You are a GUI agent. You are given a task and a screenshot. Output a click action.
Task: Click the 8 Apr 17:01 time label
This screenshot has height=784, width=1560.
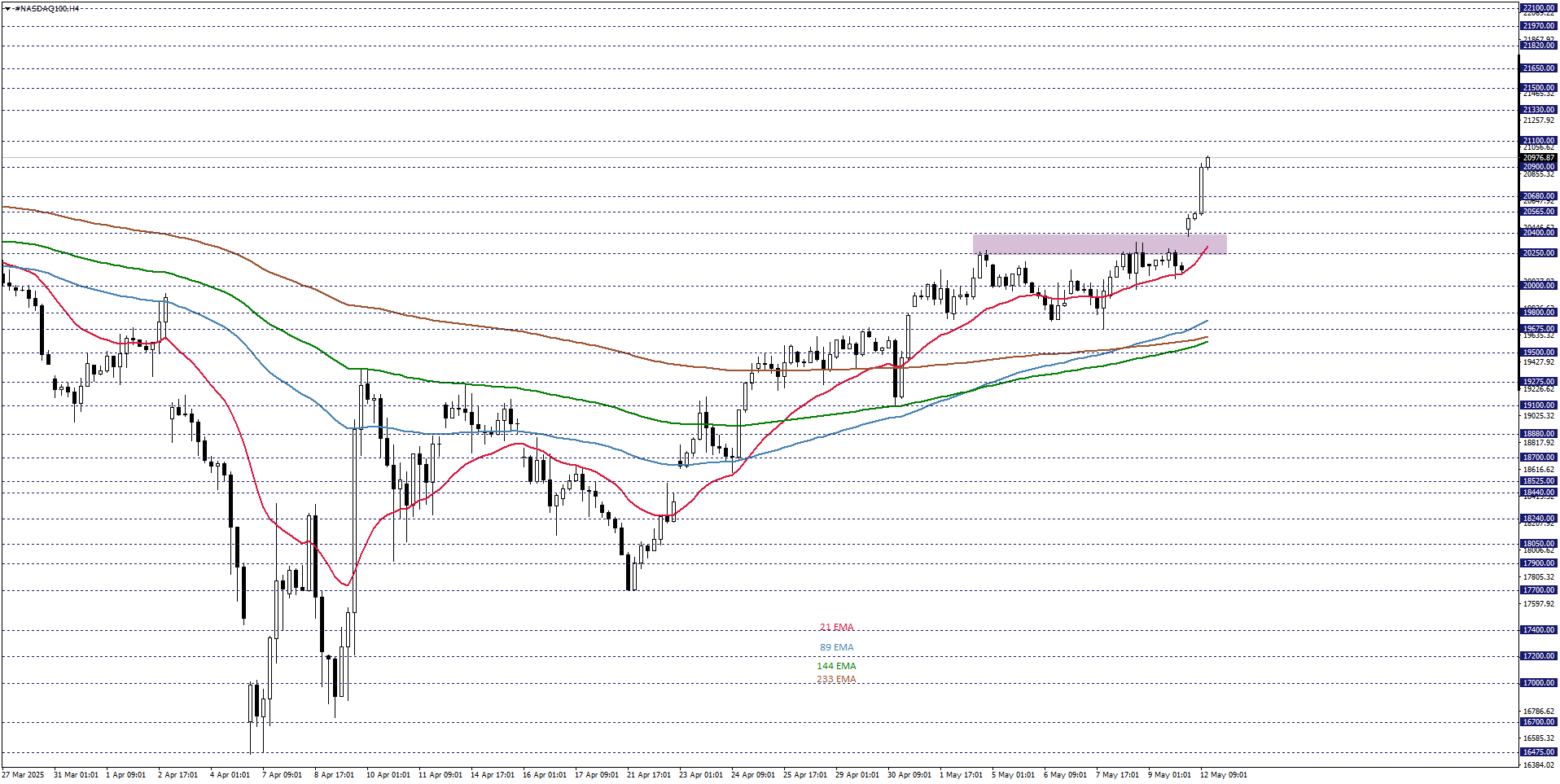click(x=334, y=775)
